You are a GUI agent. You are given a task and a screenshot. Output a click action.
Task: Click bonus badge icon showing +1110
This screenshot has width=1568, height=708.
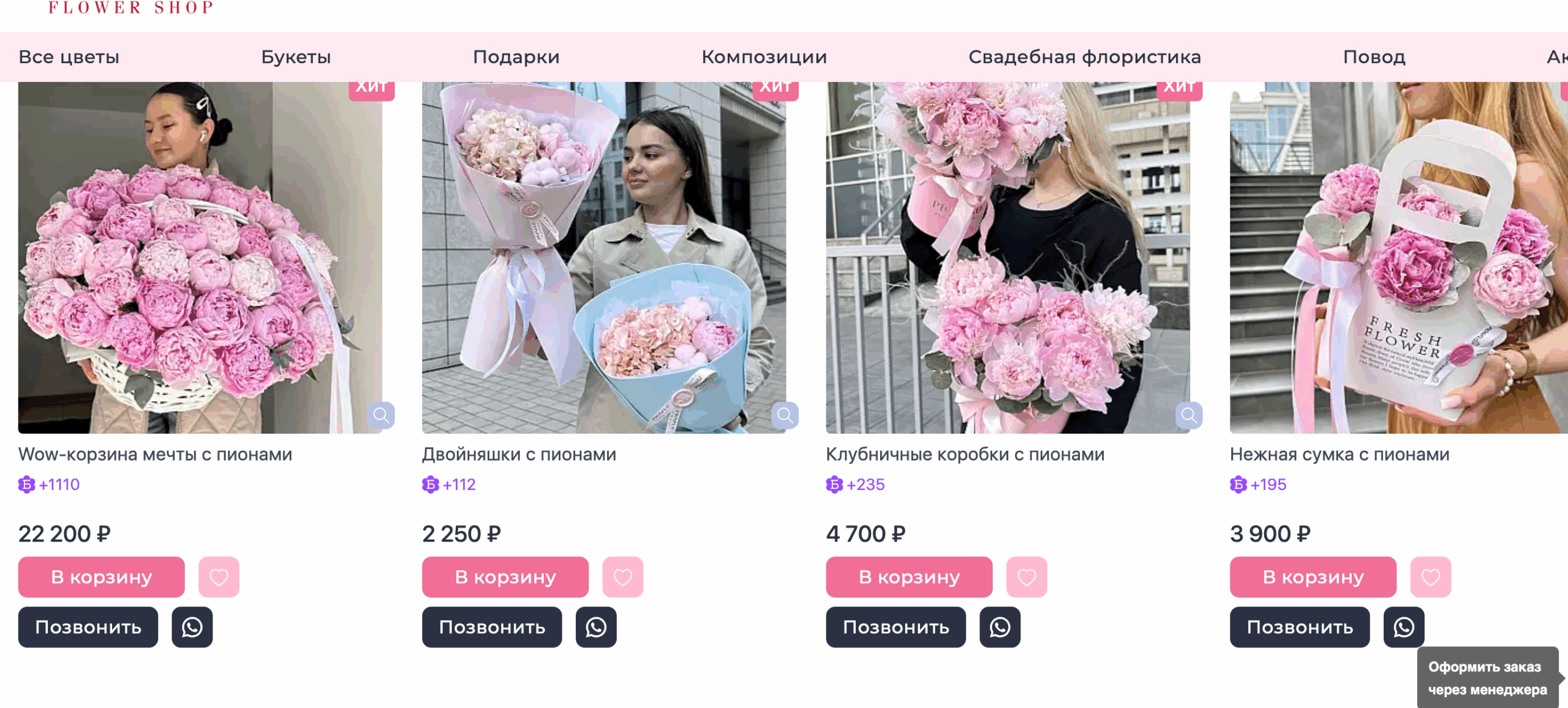pyautogui.click(x=27, y=484)
